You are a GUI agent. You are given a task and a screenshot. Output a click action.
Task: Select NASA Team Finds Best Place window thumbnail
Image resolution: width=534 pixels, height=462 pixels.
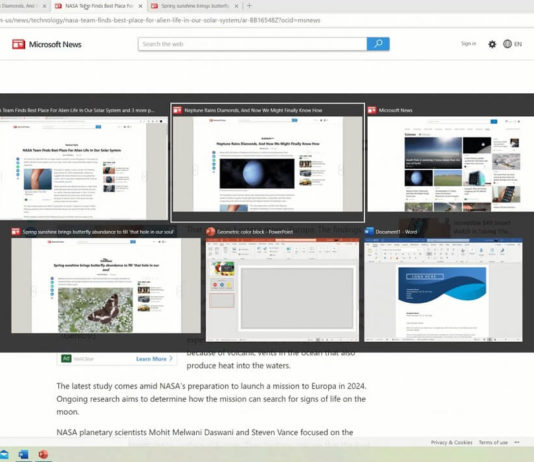[x=83, y=163]
